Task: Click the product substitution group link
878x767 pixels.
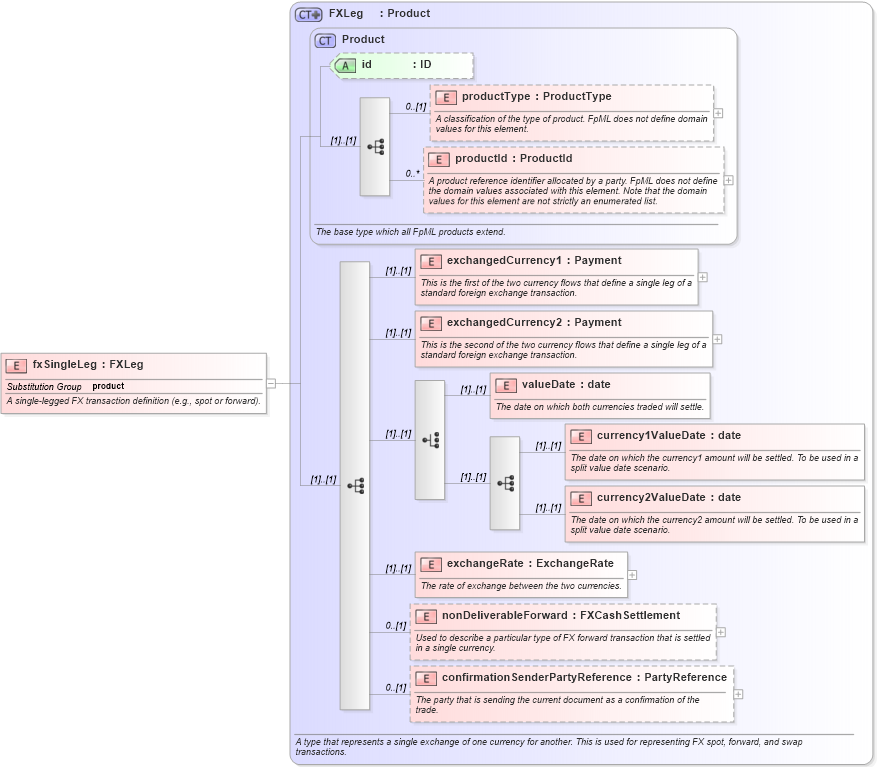Action: click(x=107, y=386)
